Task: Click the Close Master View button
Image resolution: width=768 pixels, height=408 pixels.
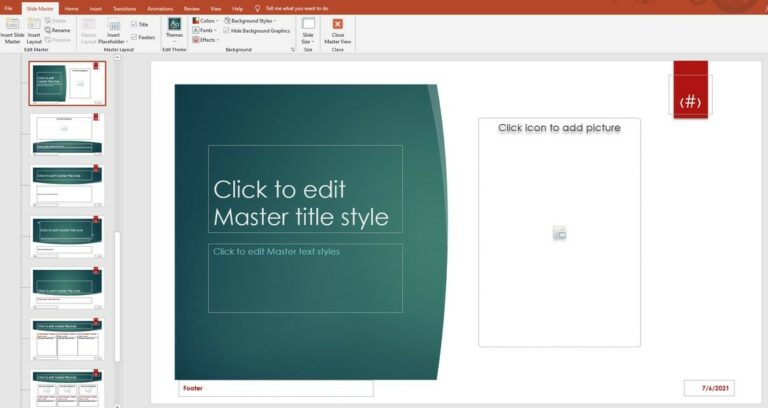Action: pyautogui.click(x=337, y=31)
